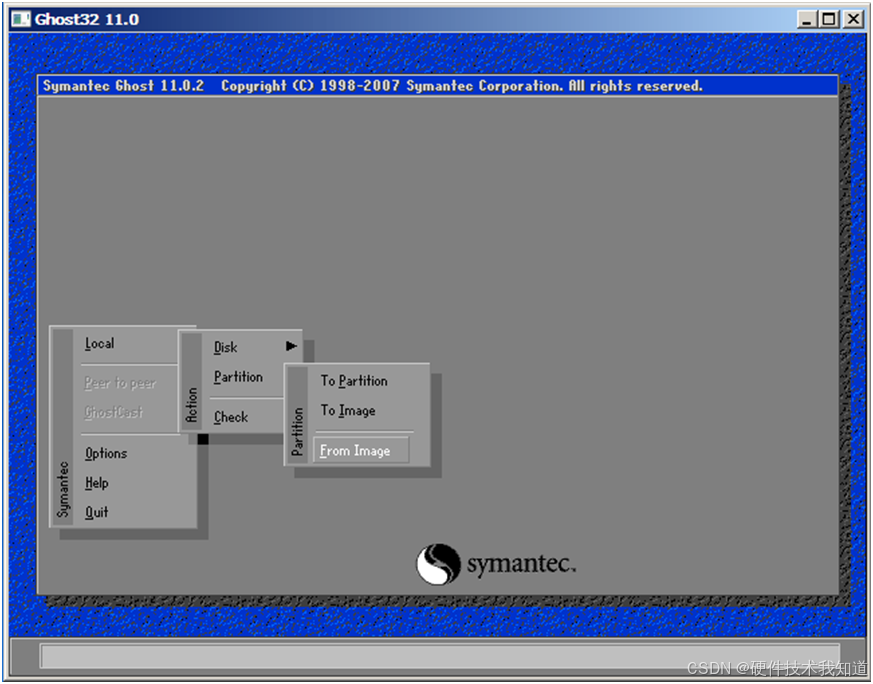Choose To Partition option

(354, 381)
